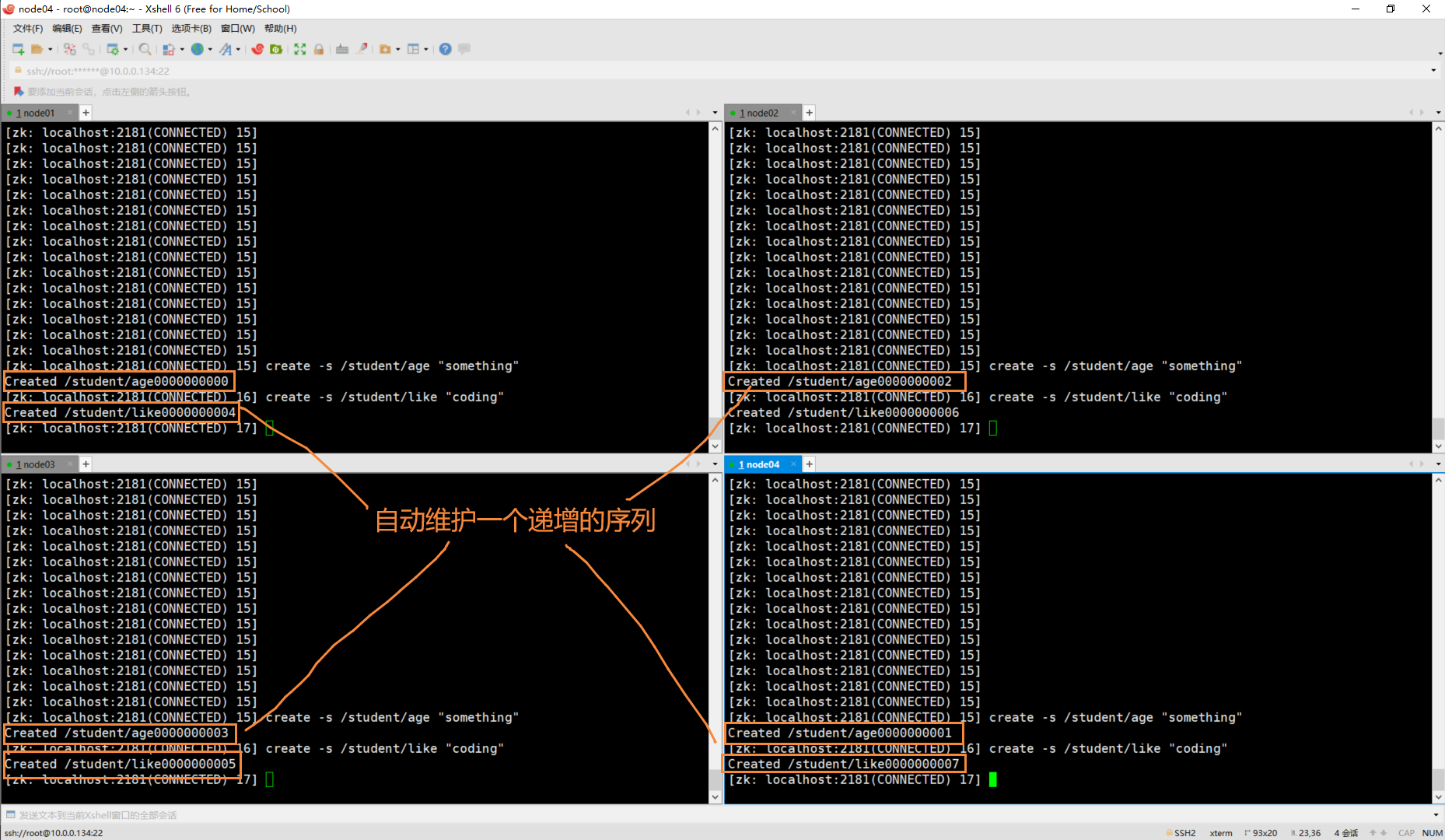
Task: Open the 编辑(E) menu
Action: tap(67, 29)
